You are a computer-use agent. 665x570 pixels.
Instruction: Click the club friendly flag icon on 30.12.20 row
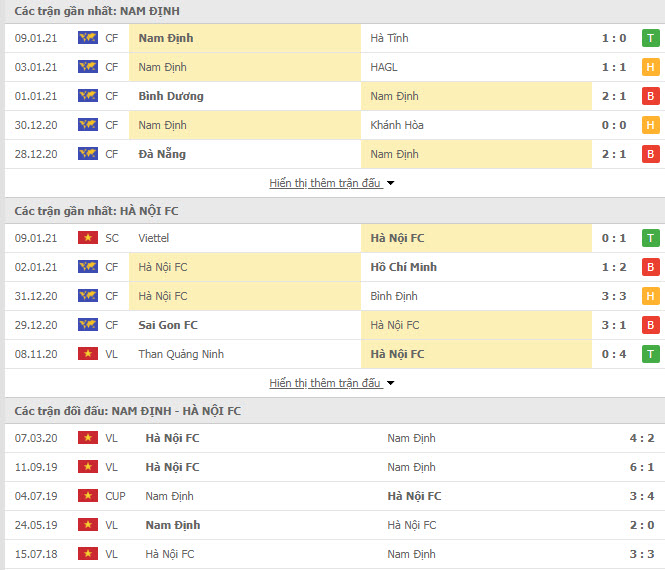pos(88,125)
